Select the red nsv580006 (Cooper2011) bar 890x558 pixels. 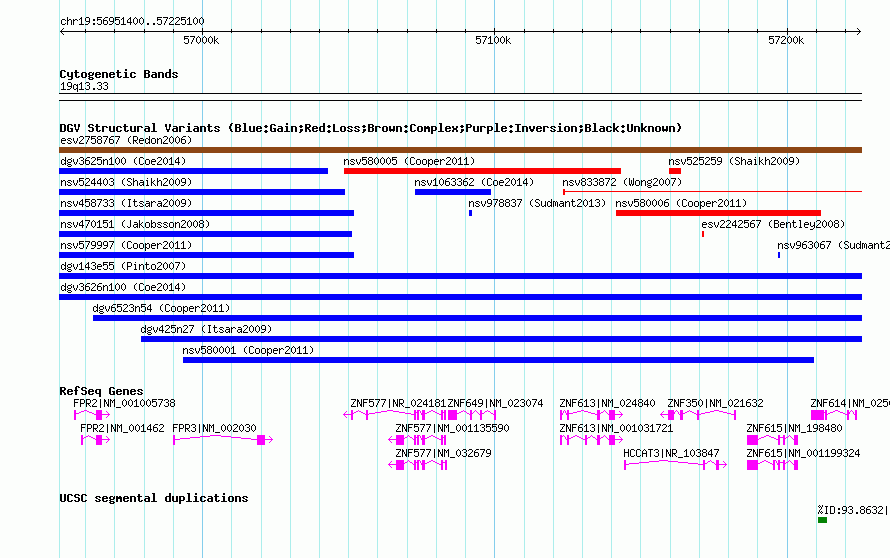click(x=719, y=213)
